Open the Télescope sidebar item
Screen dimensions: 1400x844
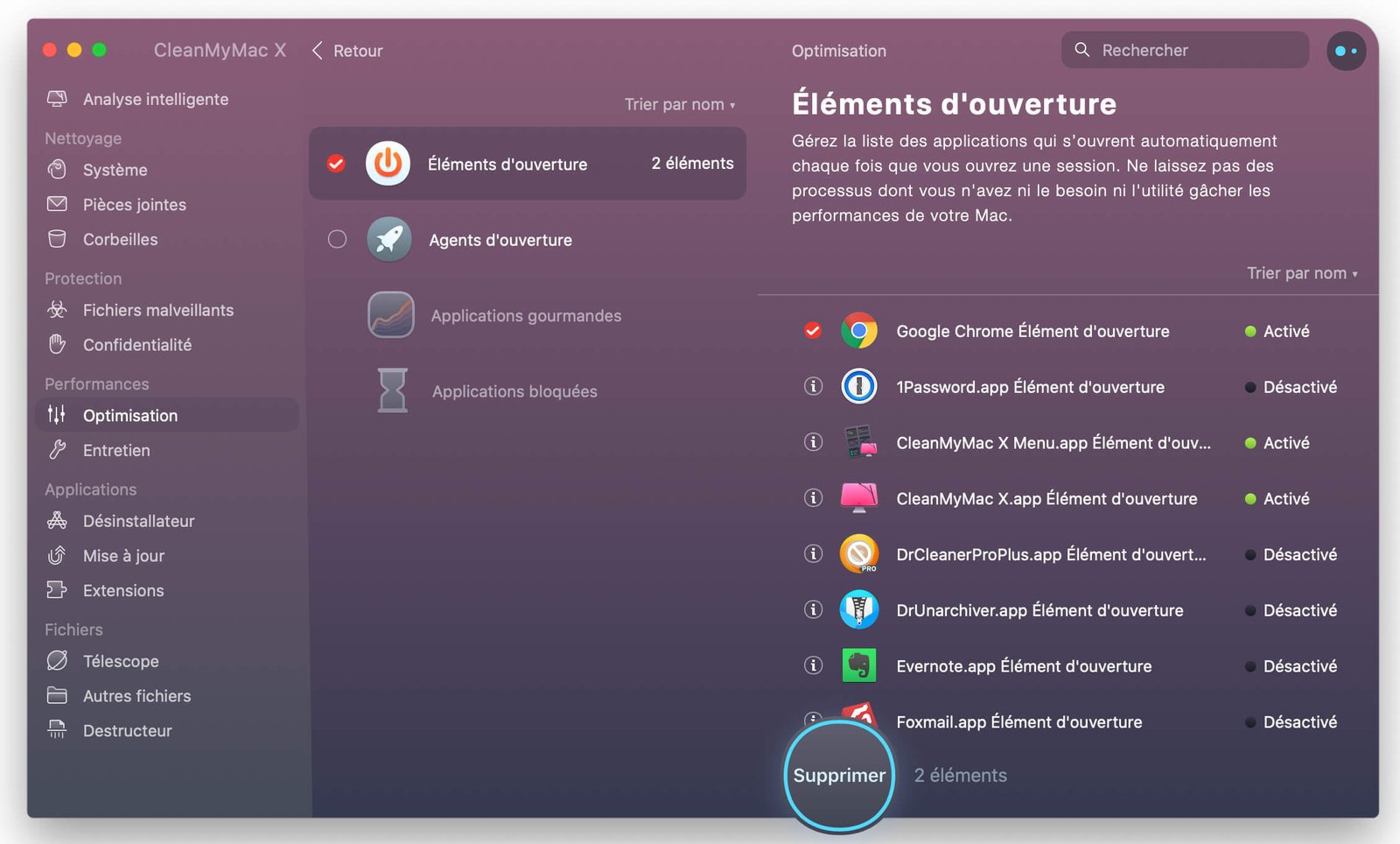167,661
